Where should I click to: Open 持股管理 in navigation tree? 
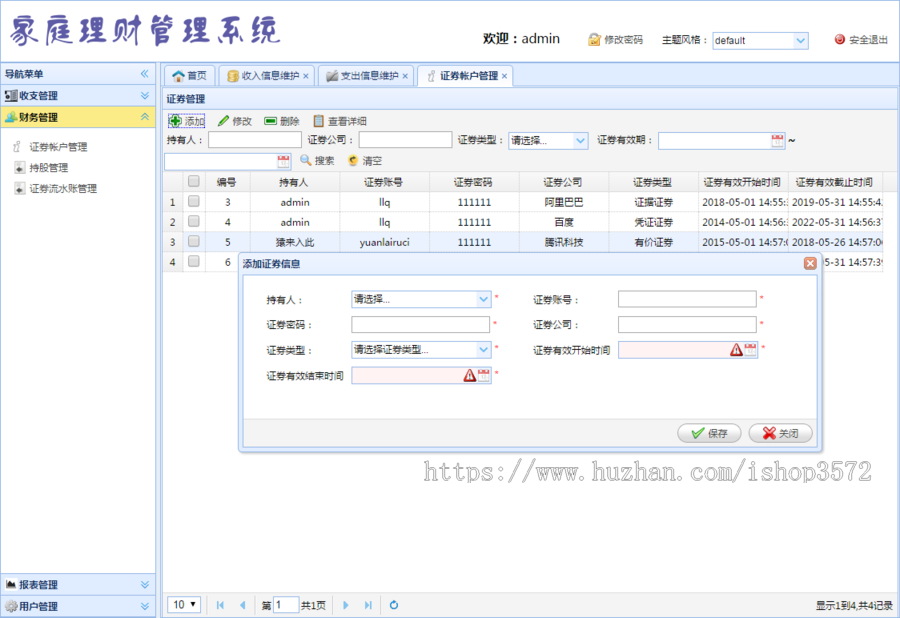tap(49, 168)
